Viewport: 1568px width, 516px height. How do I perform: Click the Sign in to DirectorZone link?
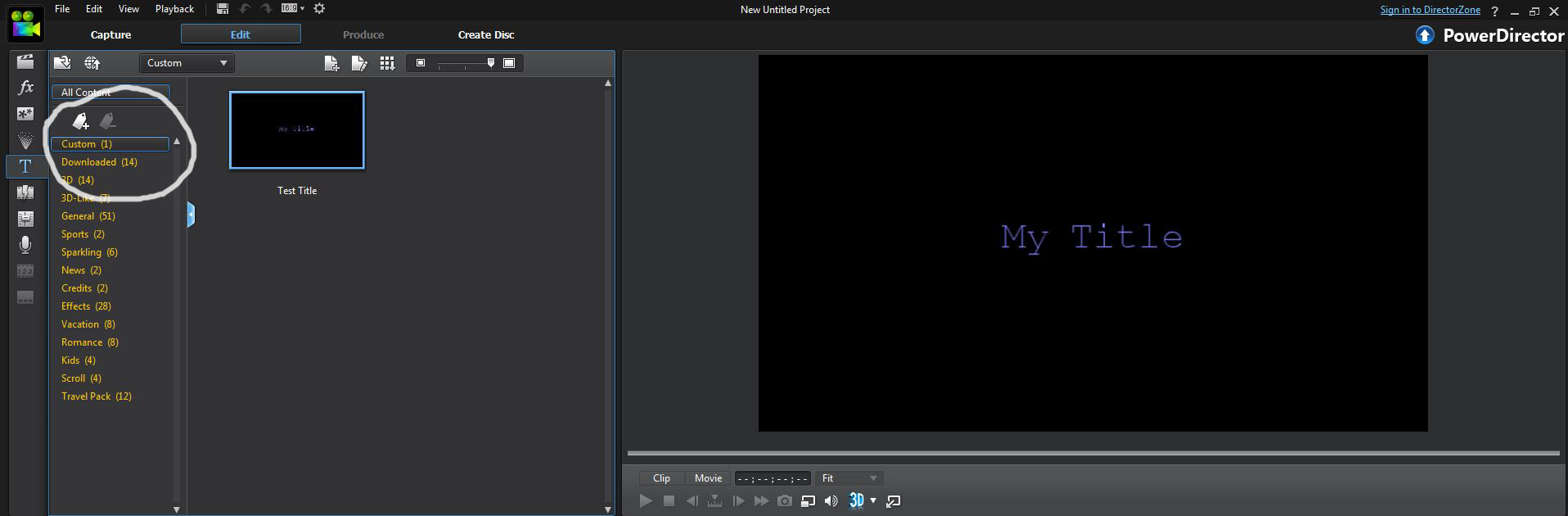[1430, 10]
